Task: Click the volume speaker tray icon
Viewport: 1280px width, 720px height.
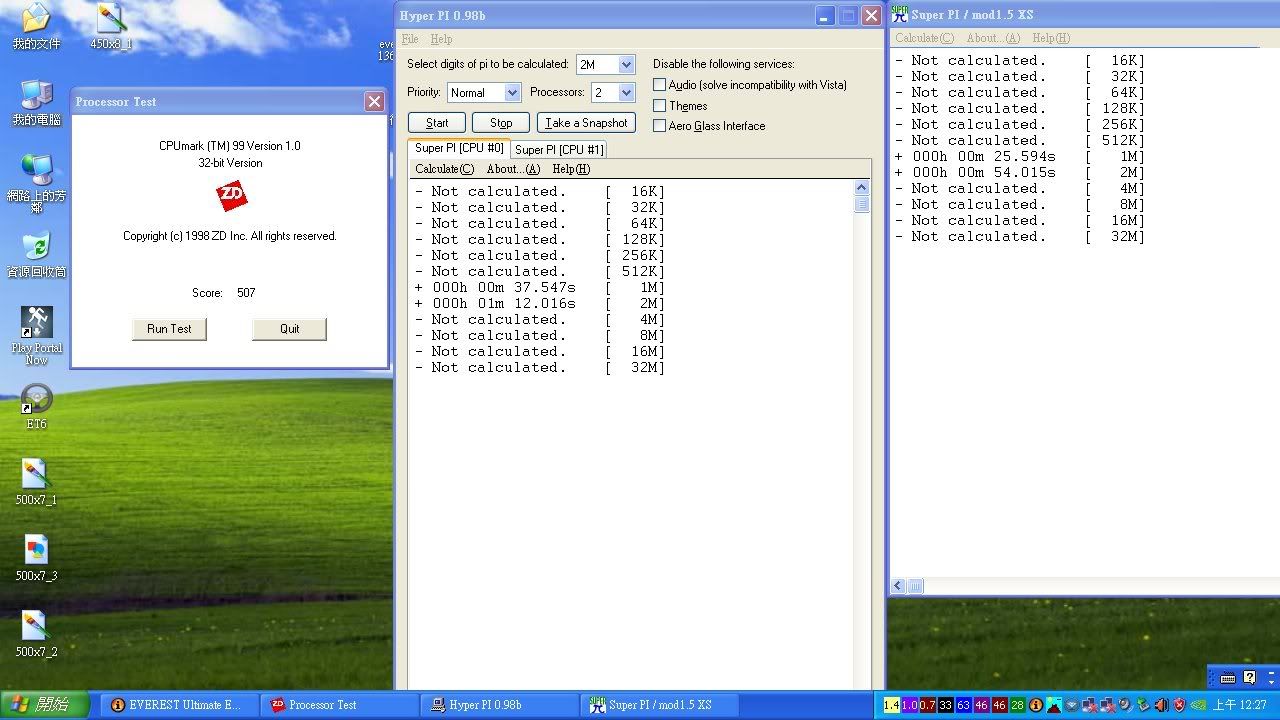Action: pyautogui.click(x=1162, y=705)
